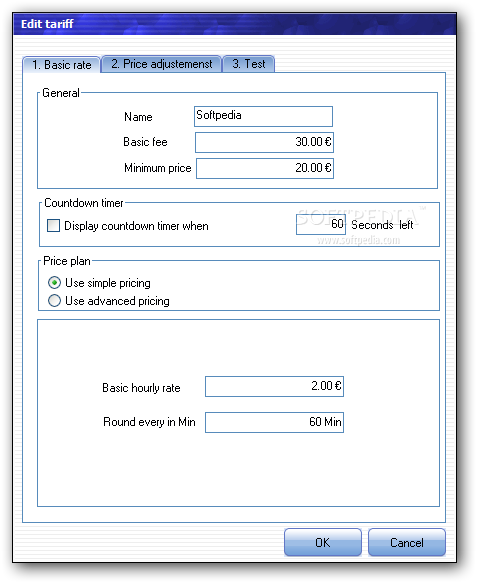Image resolution: width=477 pixels, height=583 pixels.
Task: Click the Seconds left value field
Action: pos(320,224)
